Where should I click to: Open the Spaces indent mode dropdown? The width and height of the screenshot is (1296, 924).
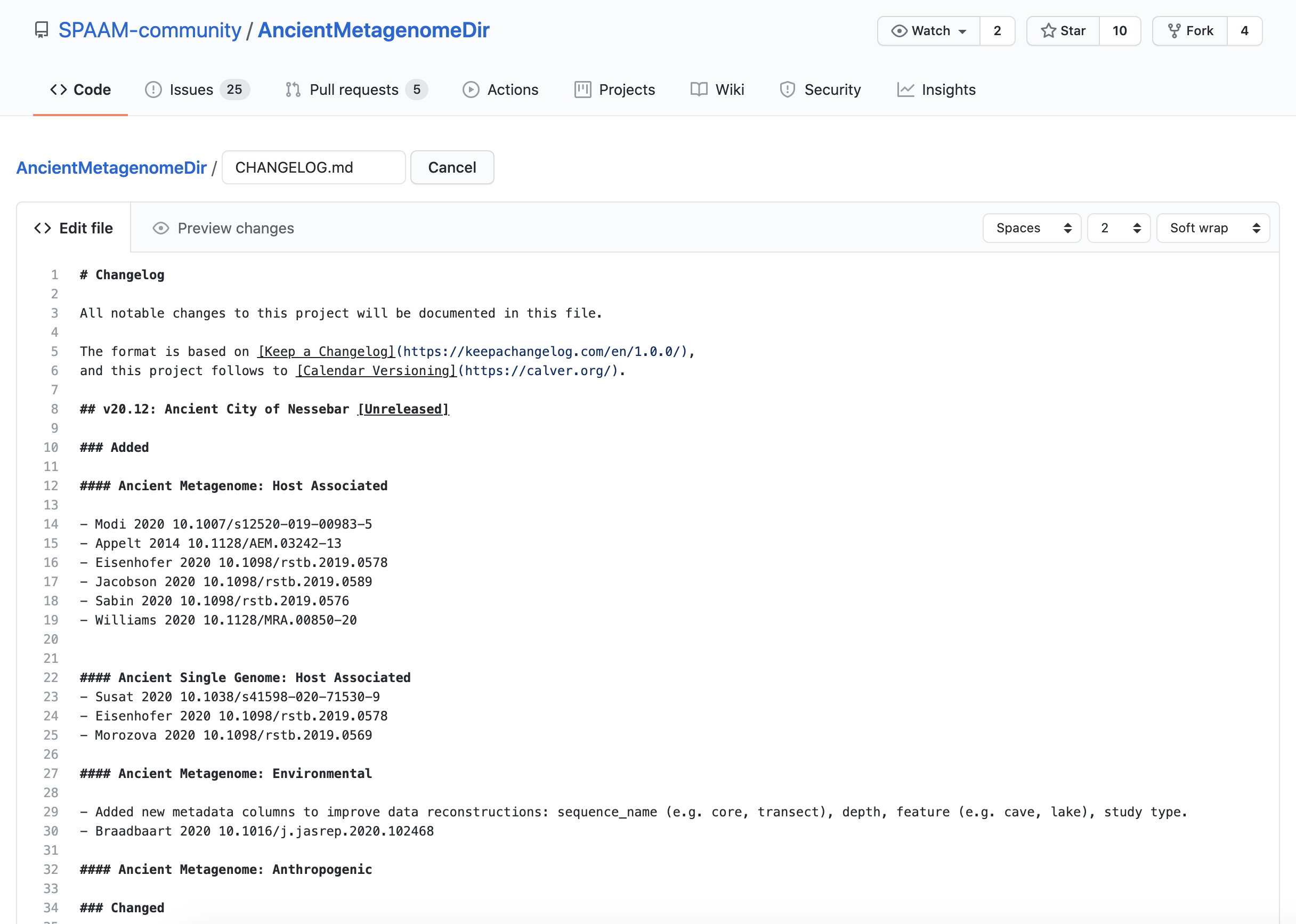[1032, 228]
